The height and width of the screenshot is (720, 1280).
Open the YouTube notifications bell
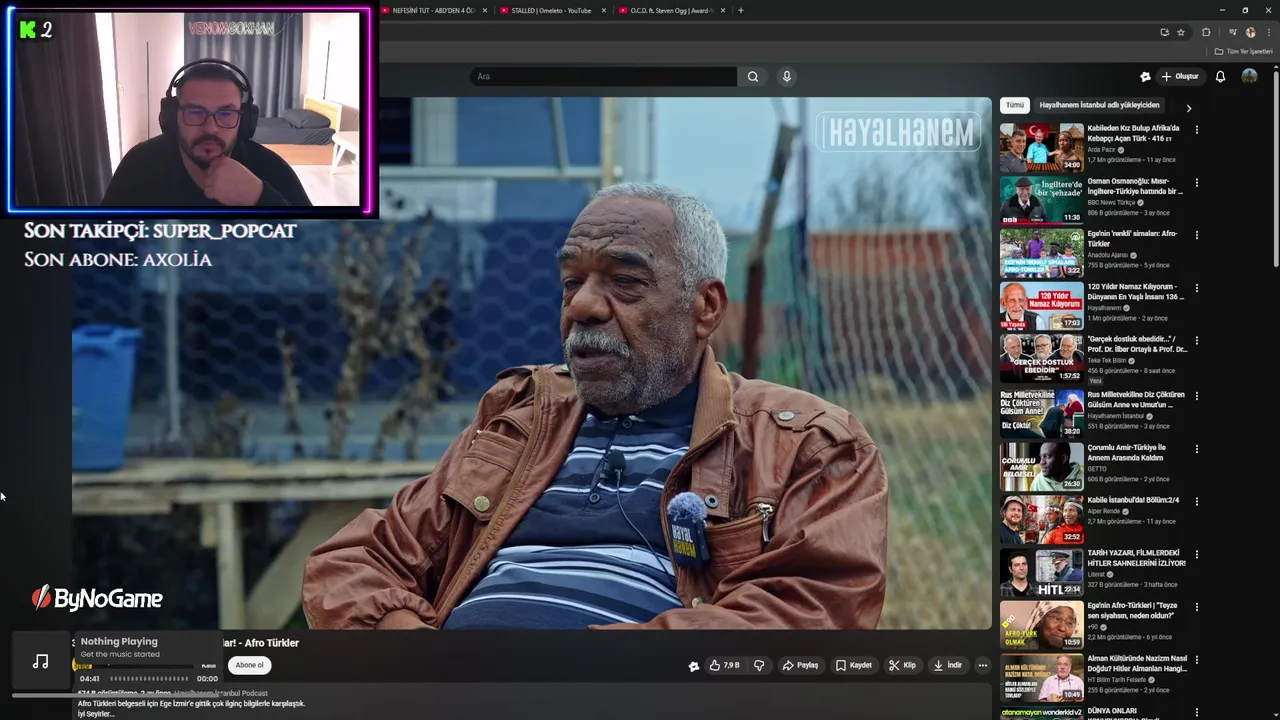tap(1220, 76)
